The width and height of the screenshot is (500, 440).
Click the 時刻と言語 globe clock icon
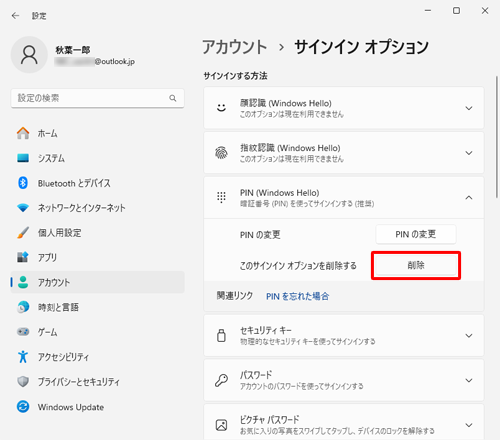click(x=23, y=307)
